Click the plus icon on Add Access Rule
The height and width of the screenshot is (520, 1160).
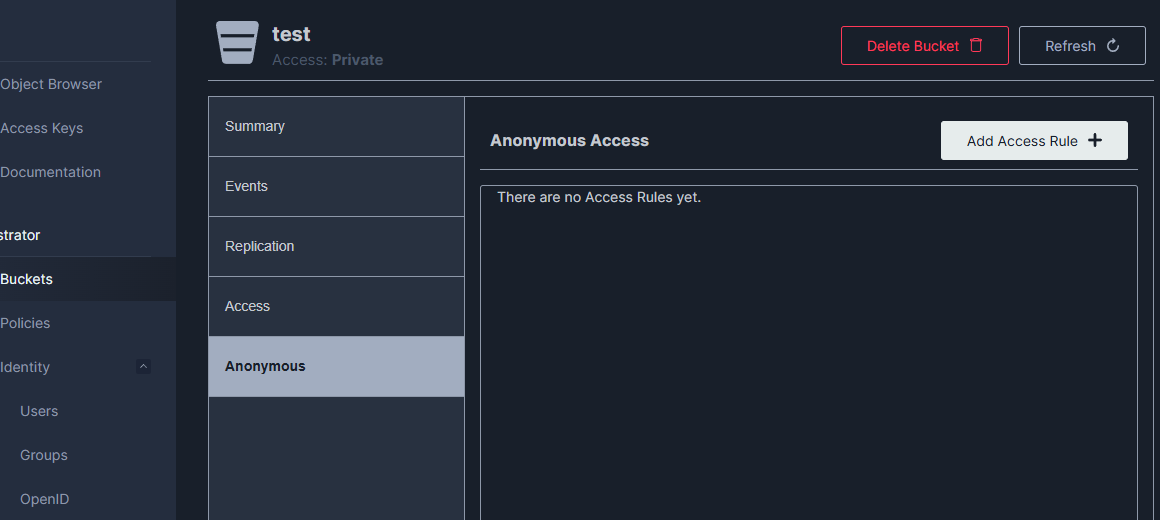[1095, 141]
